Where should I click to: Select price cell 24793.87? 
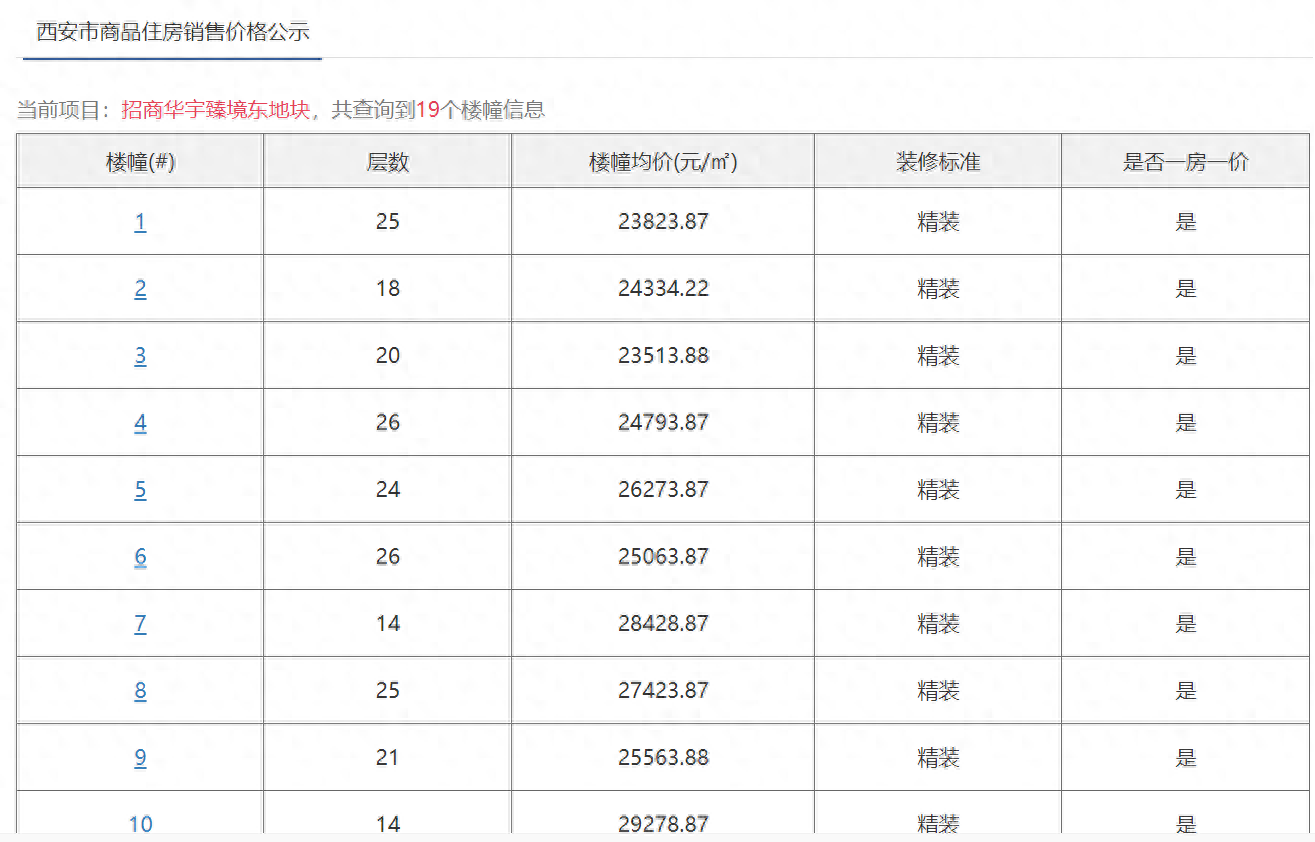tap(663, 423)
